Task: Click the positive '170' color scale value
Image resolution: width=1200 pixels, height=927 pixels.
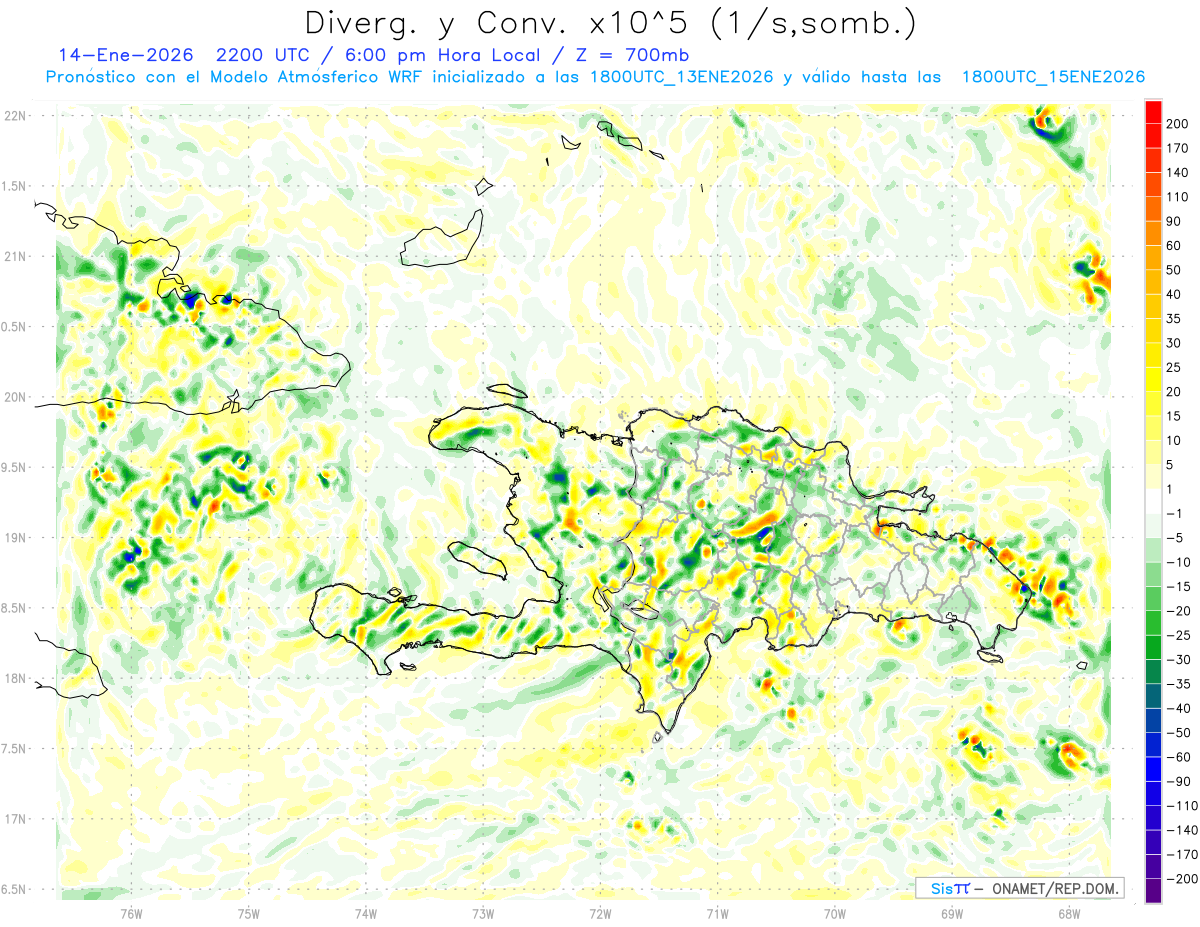Action: coord(1178,148)
